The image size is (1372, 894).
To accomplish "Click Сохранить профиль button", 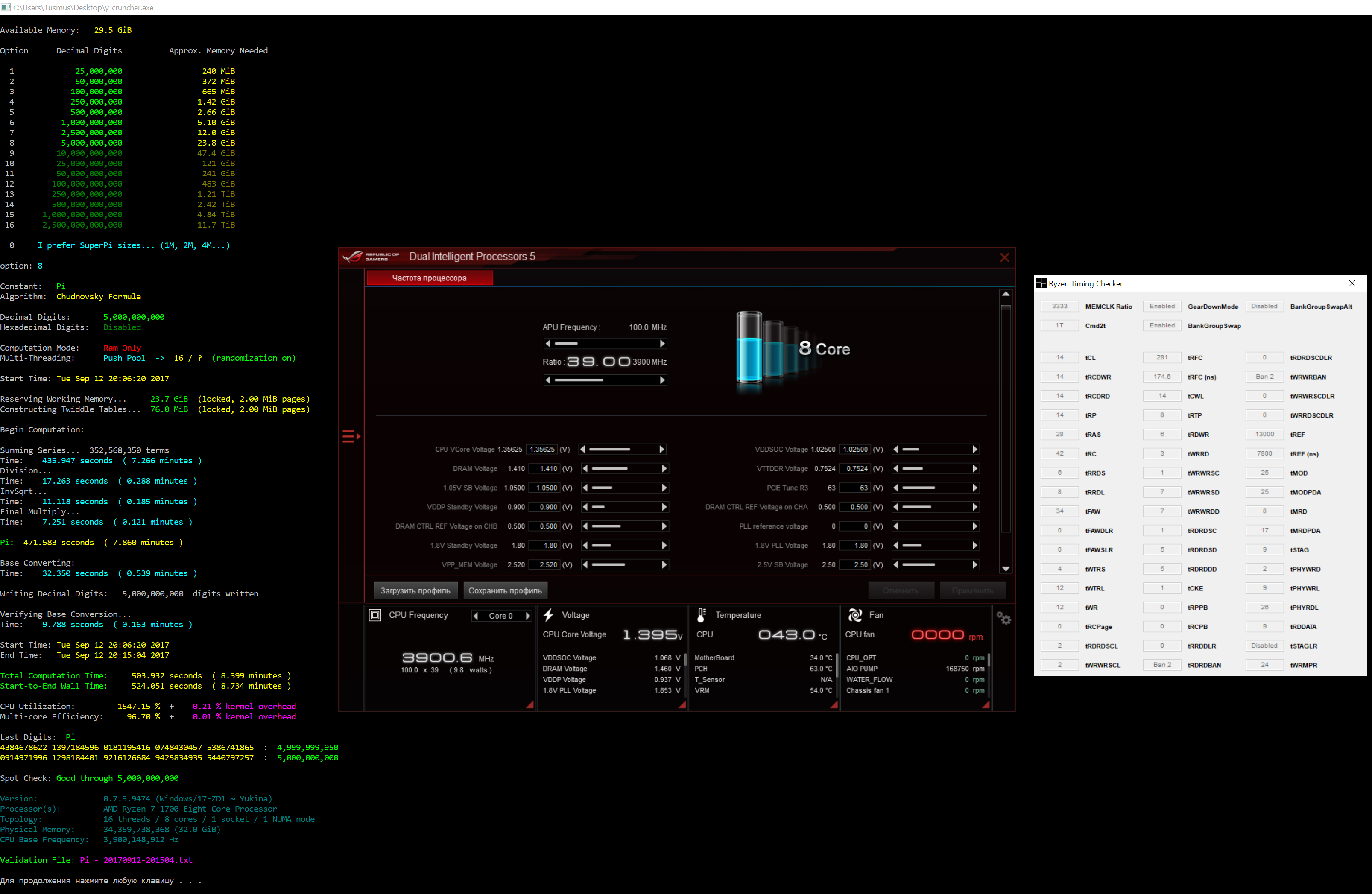I will tap(505, 590).
